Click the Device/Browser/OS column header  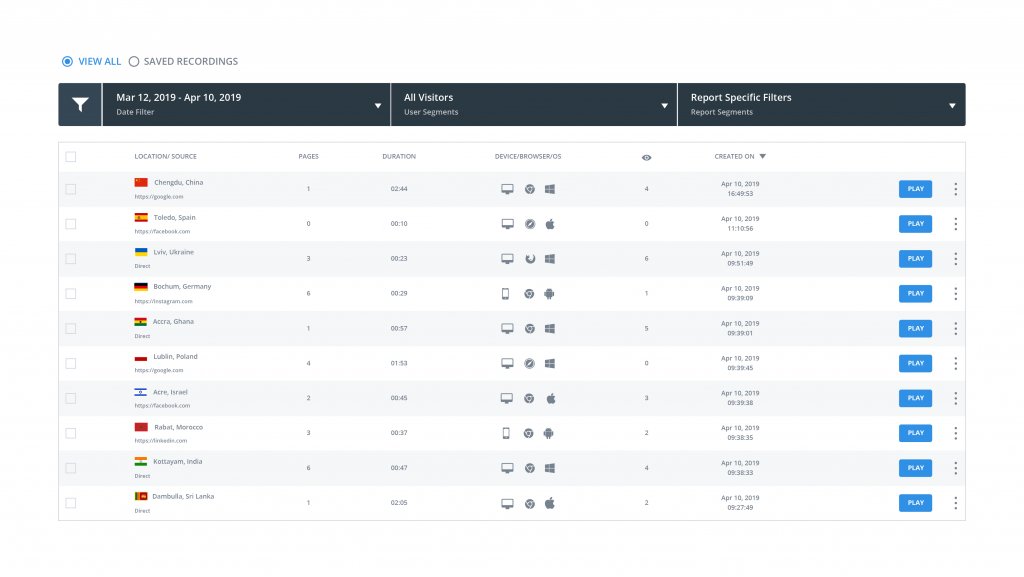tap(528, 157)
